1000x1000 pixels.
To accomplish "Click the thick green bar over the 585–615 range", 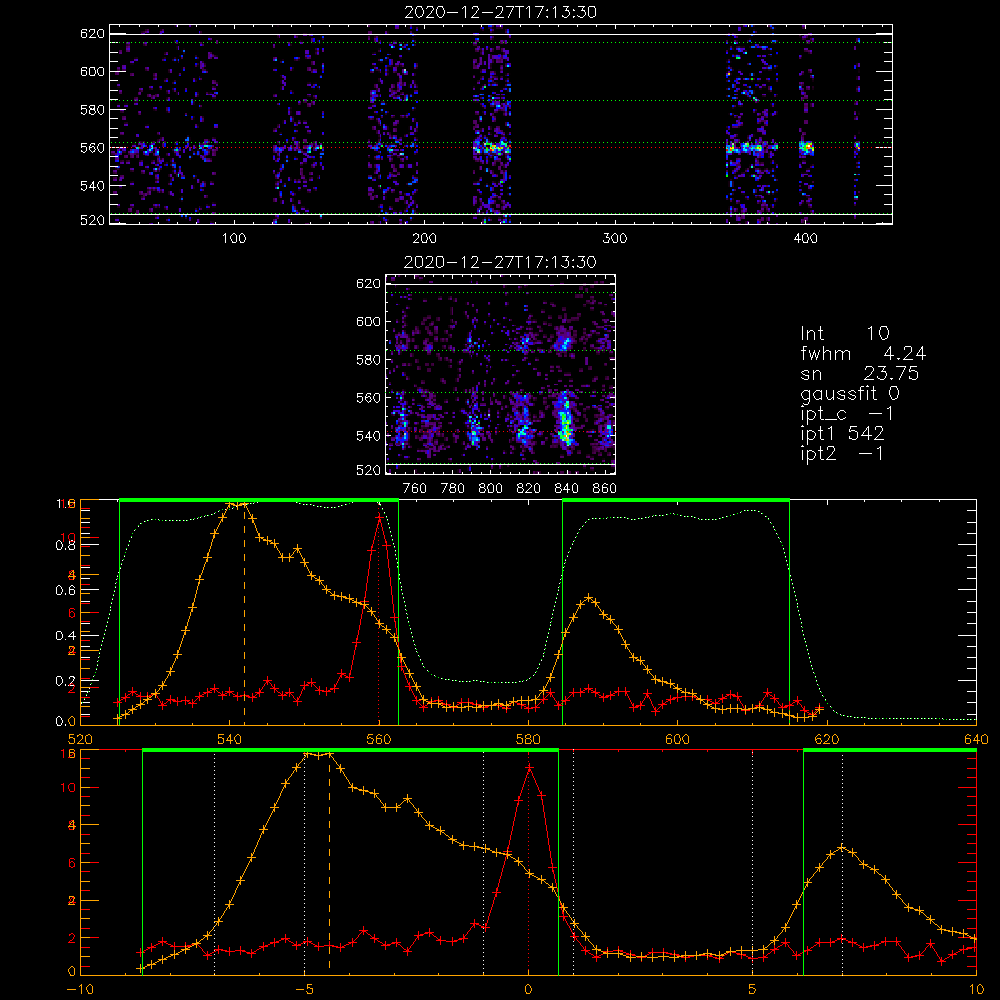I will (x=676, y=500).
